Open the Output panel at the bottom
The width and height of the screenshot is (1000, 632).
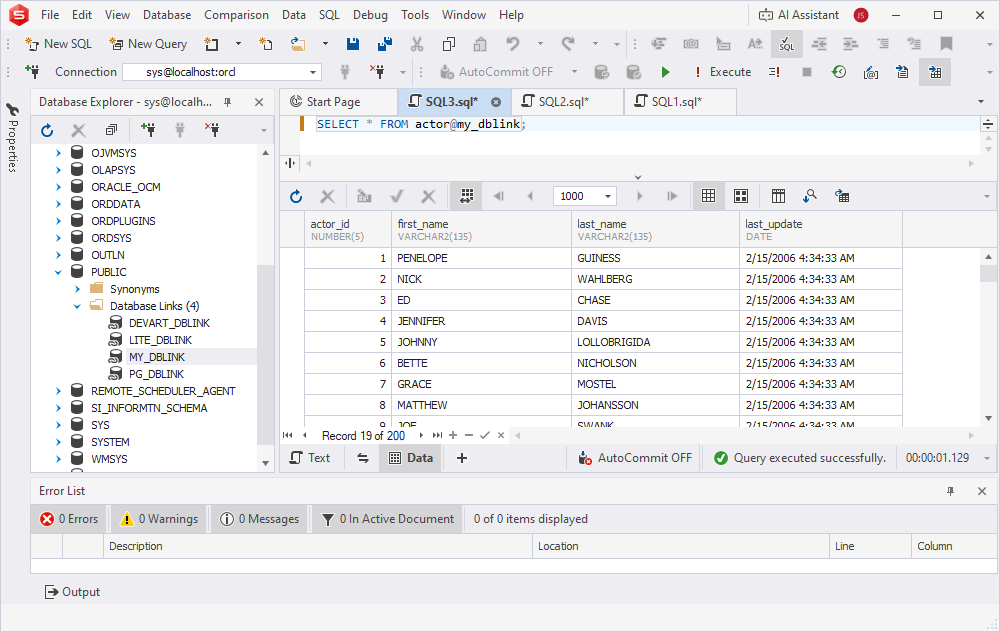tap(72, 591)
